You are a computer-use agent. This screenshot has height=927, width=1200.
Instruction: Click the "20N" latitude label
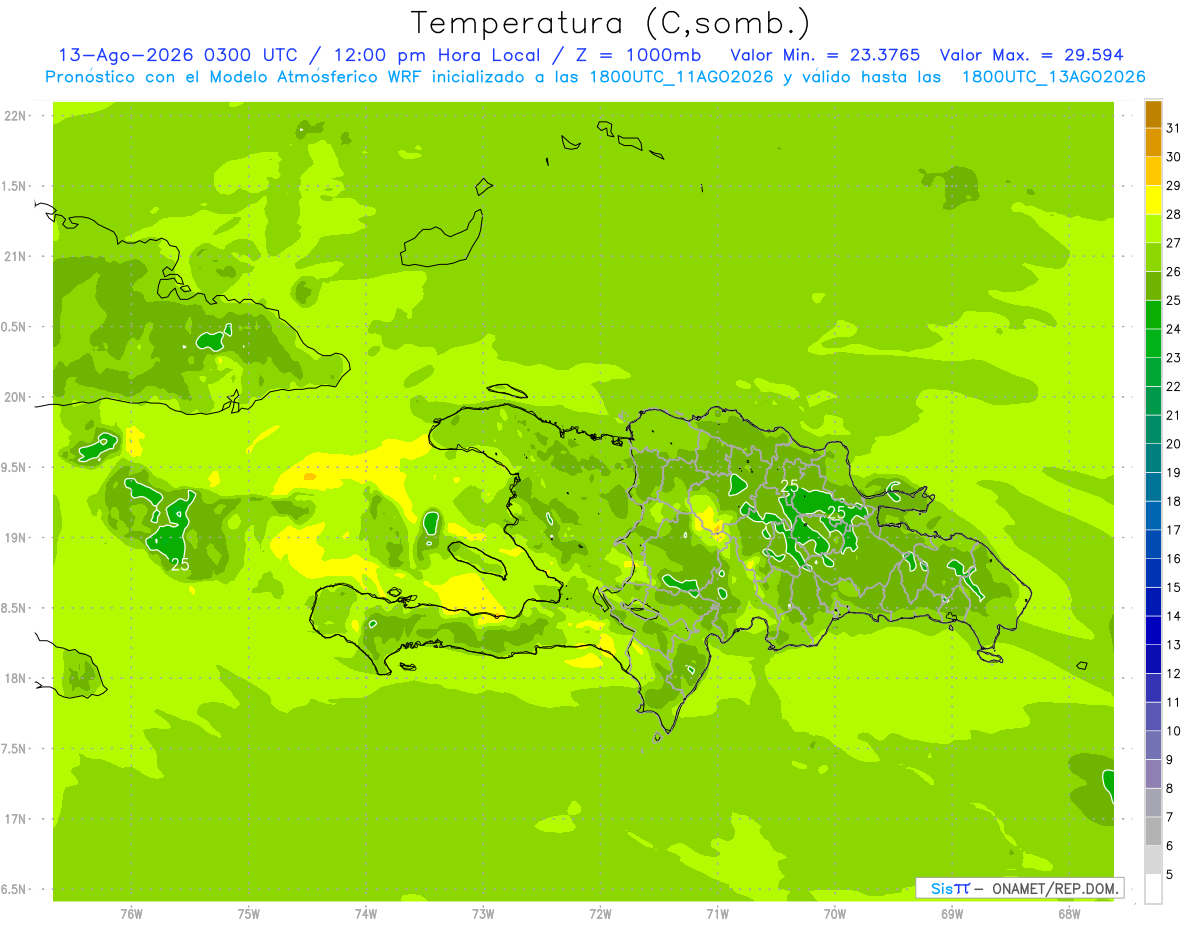click(x=15, y=397)
